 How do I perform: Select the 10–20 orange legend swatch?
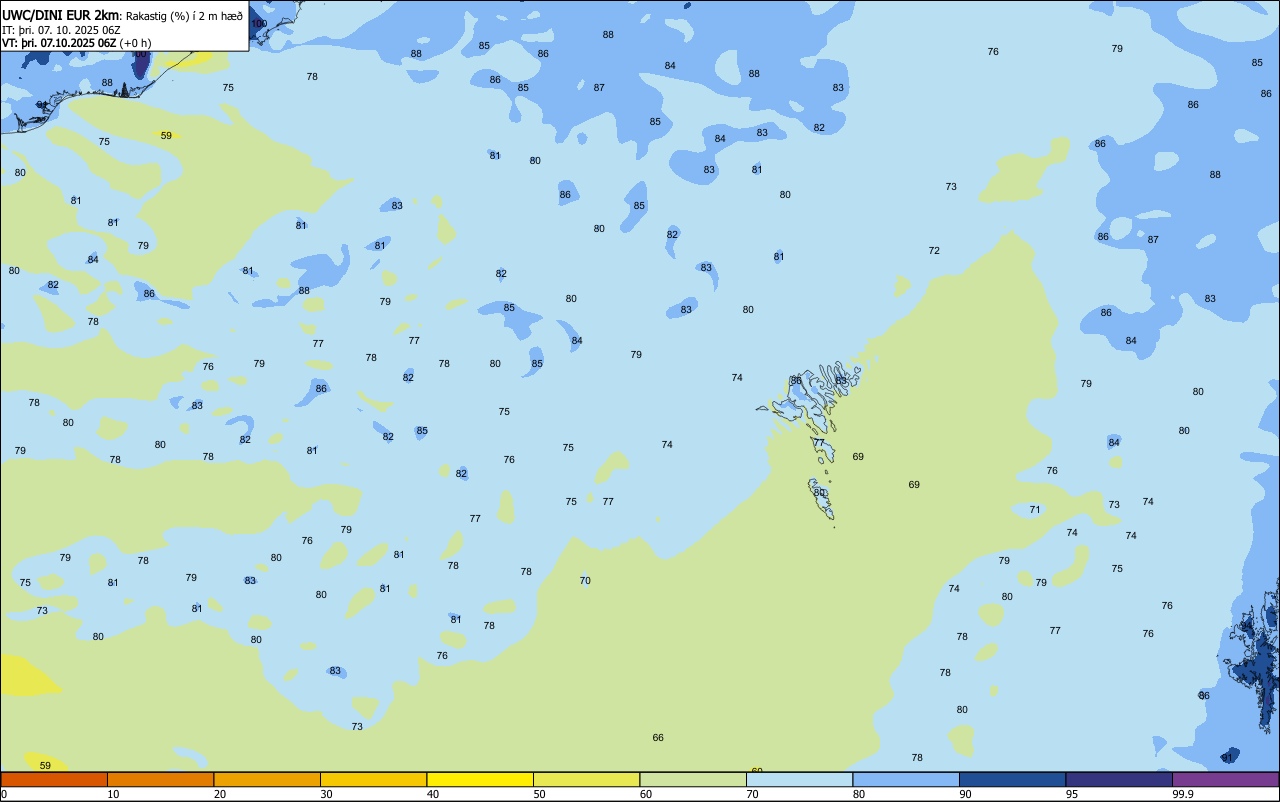pyautogui.click(x=160, y=779)
